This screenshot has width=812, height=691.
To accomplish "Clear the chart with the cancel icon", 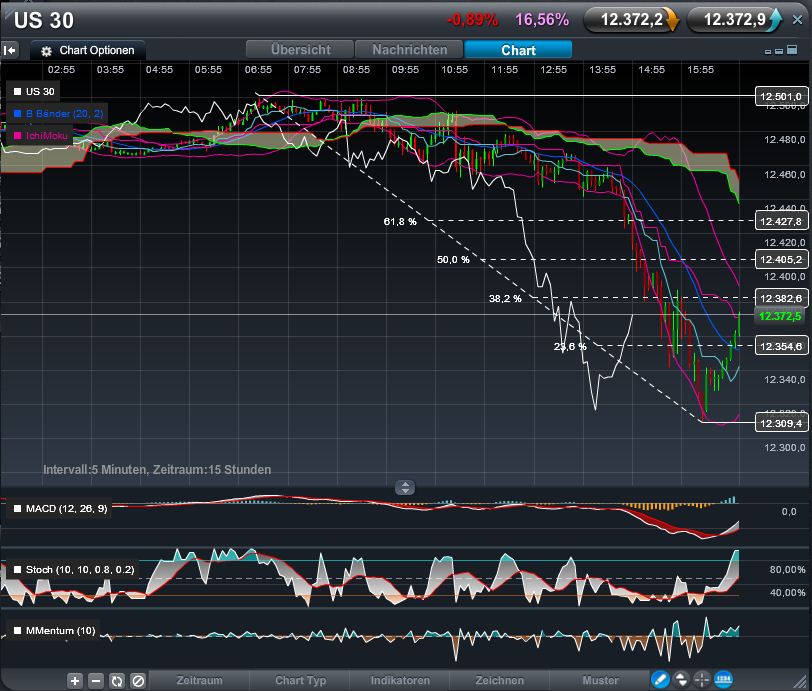I will [138, 681].
